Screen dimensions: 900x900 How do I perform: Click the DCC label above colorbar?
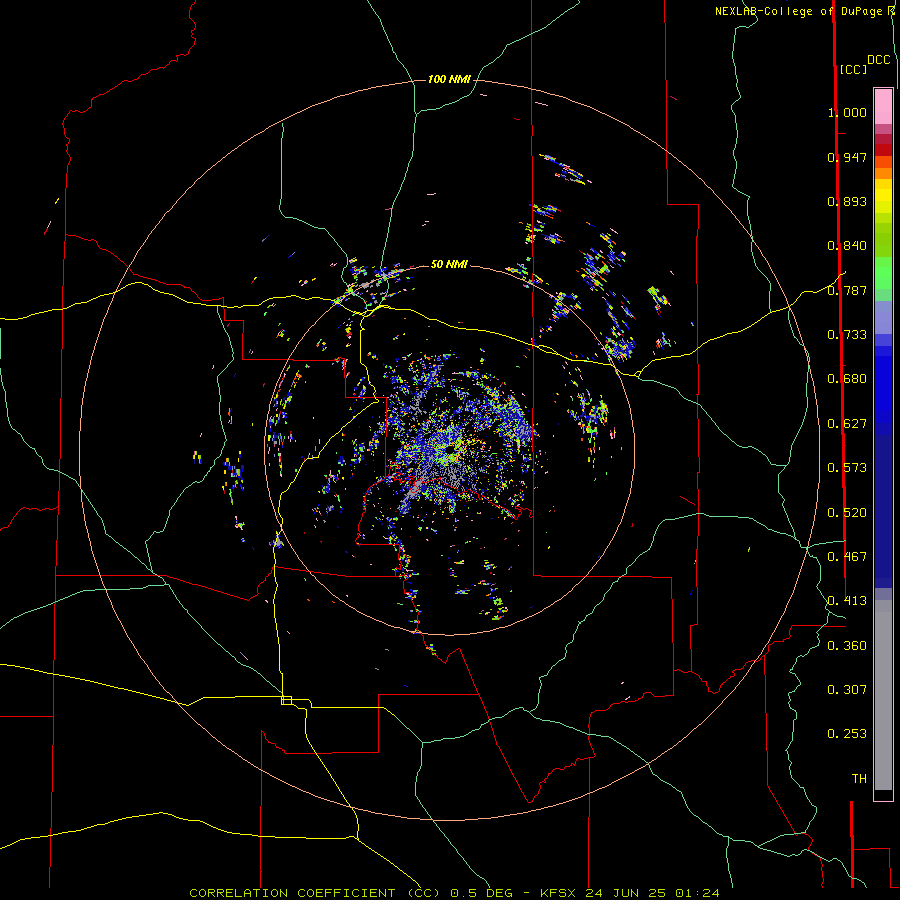click(x=879, y=60)
